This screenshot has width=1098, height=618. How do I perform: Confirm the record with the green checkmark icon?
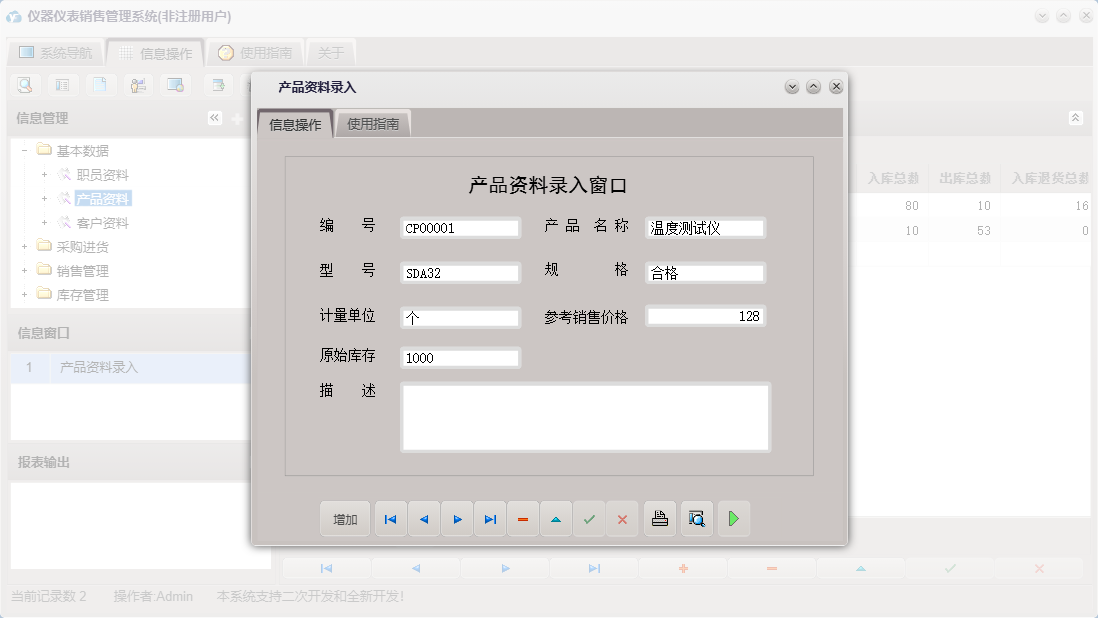coord(589,518)
